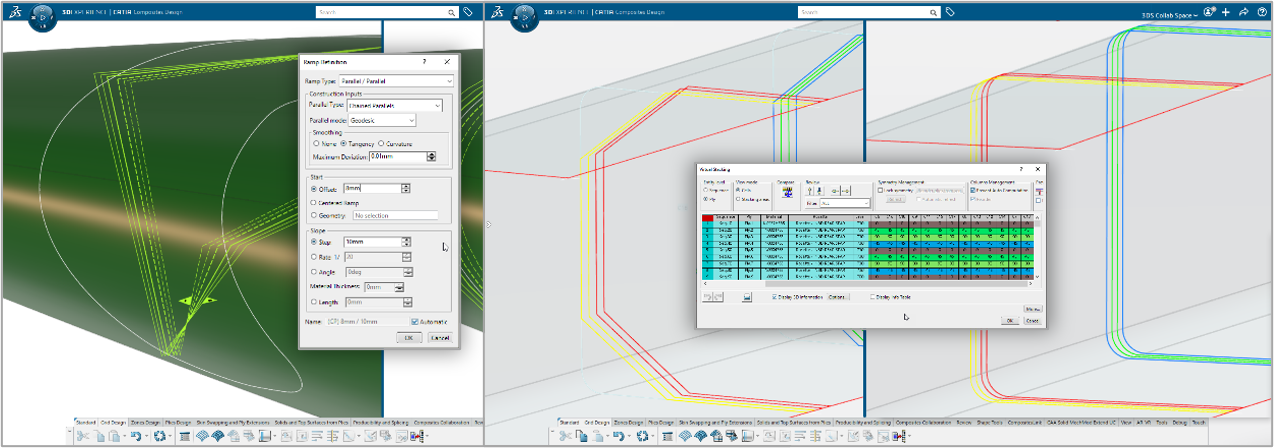This screenshot has height=448, width=1274.
Task: Click the Options button in Virtual Stacking
Action: [838, 297]
